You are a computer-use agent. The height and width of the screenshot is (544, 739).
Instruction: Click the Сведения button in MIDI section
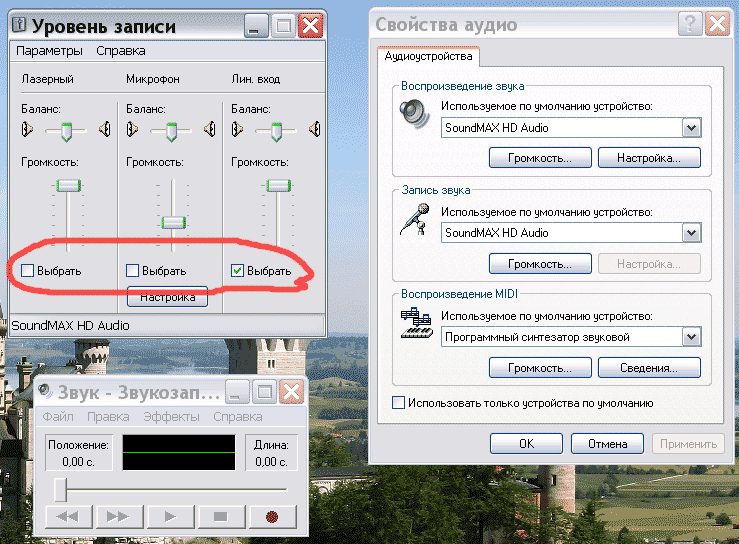point(649,369)
